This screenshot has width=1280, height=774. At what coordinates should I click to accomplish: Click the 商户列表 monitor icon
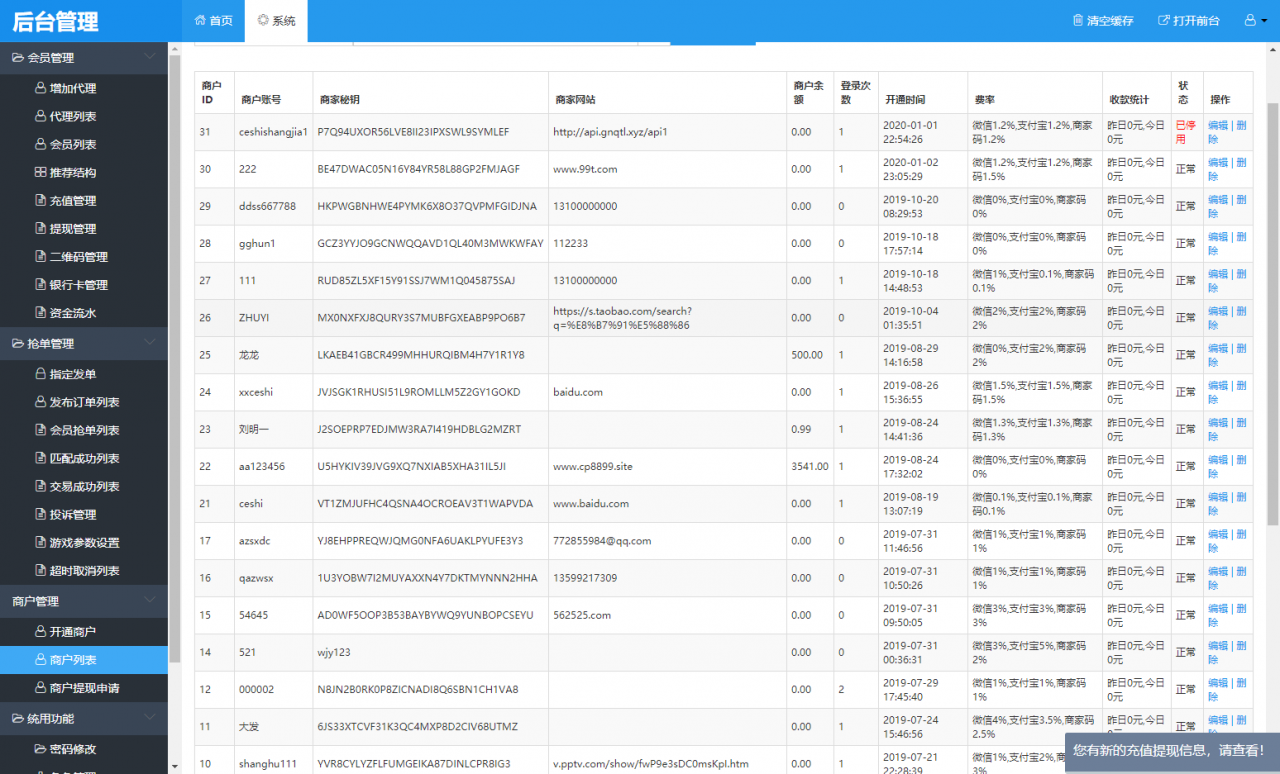(40, 660)
